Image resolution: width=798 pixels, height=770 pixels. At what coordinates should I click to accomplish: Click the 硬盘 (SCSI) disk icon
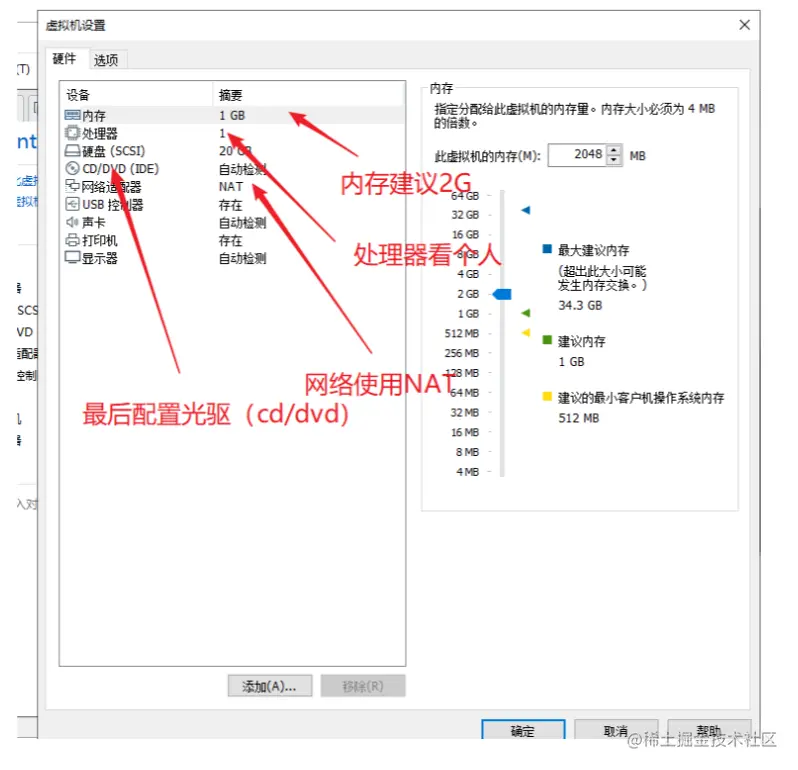[73, 151]
